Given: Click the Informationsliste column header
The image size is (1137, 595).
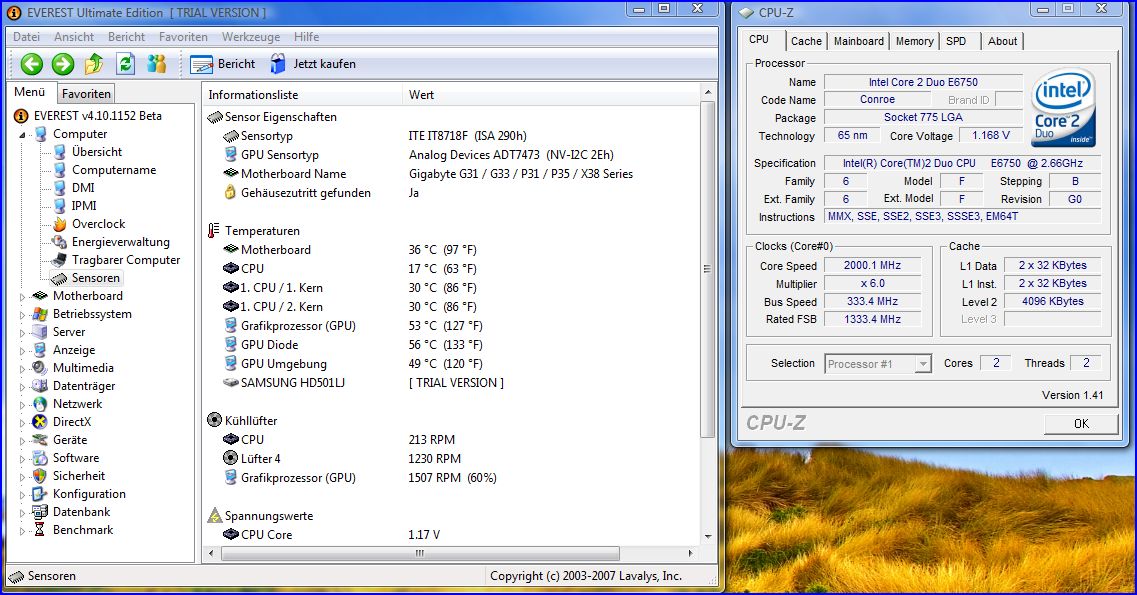Looking at the screenshot, I should [302, 95].
